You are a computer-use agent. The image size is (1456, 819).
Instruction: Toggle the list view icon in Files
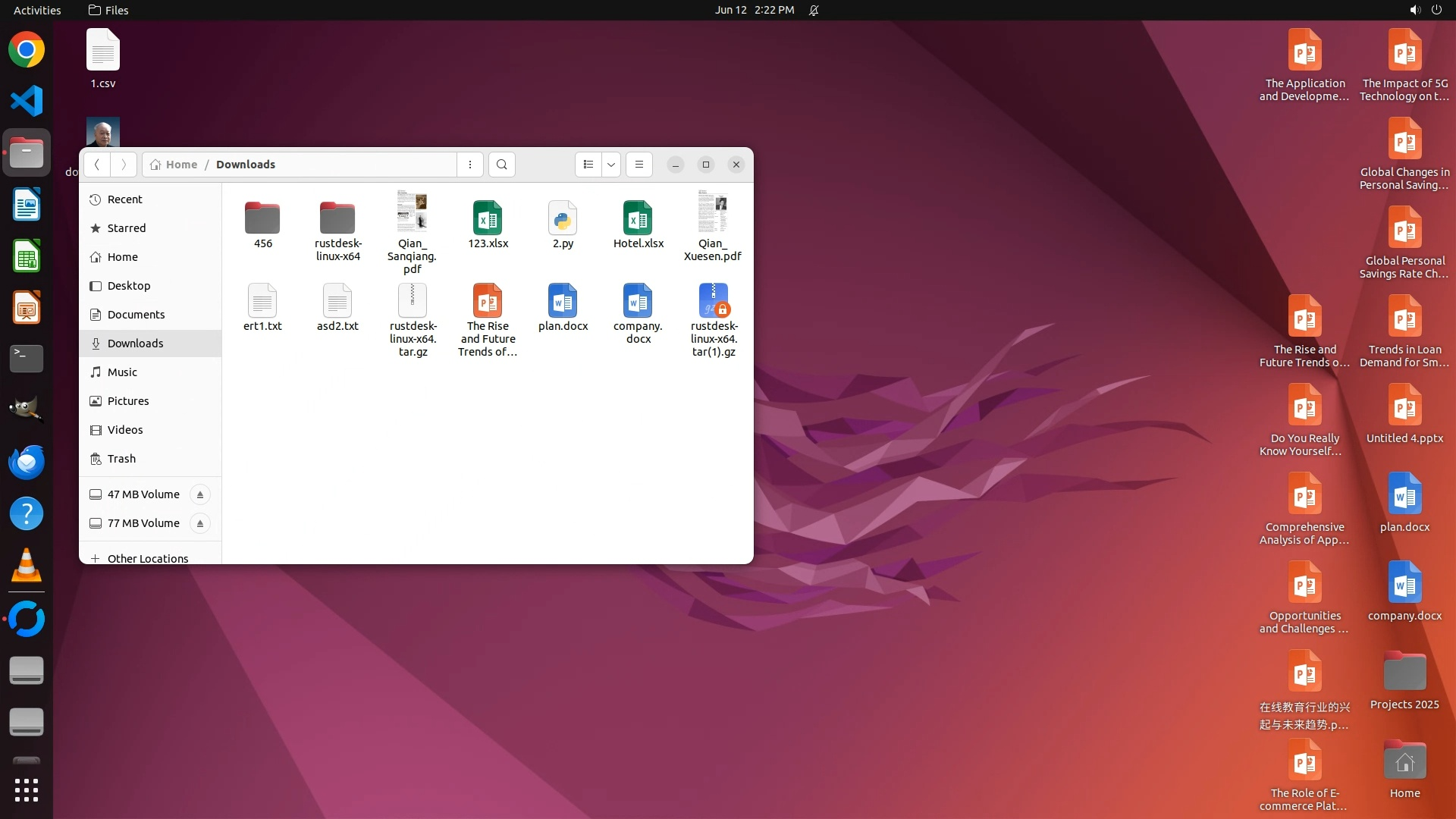[588, 165]
